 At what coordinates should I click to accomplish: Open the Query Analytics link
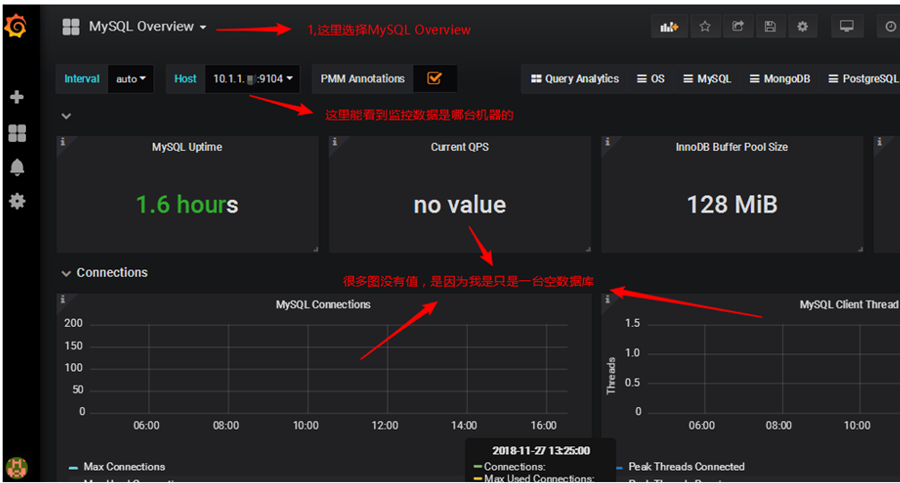(x=575, y=79)
